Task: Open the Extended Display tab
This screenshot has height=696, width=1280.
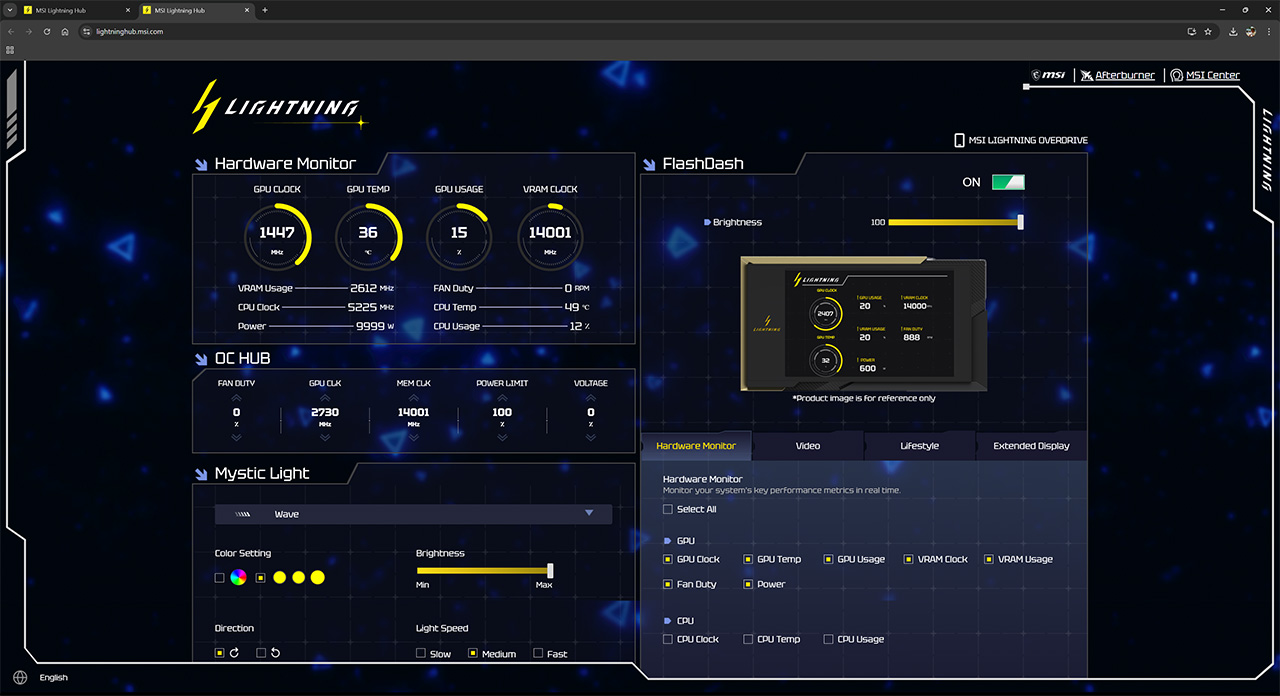Action: [x=1031, y=446]
